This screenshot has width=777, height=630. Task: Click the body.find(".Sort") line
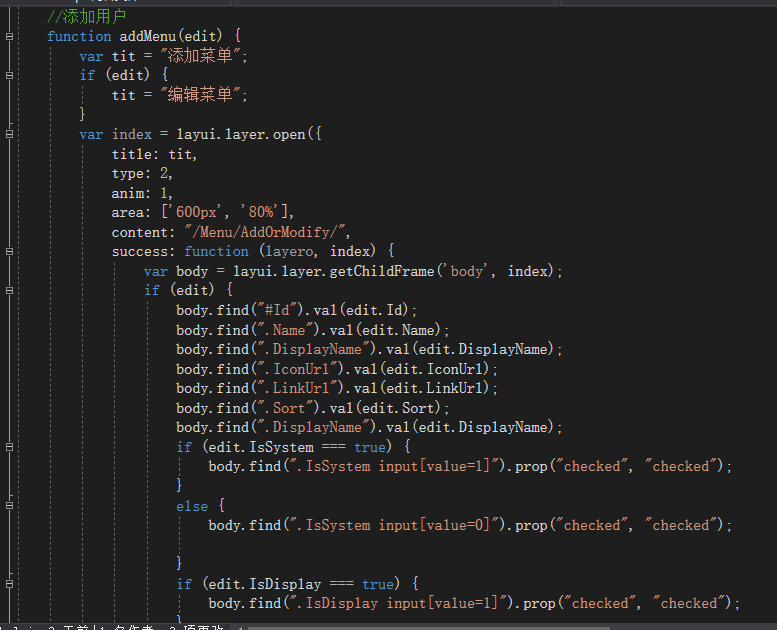313,408
